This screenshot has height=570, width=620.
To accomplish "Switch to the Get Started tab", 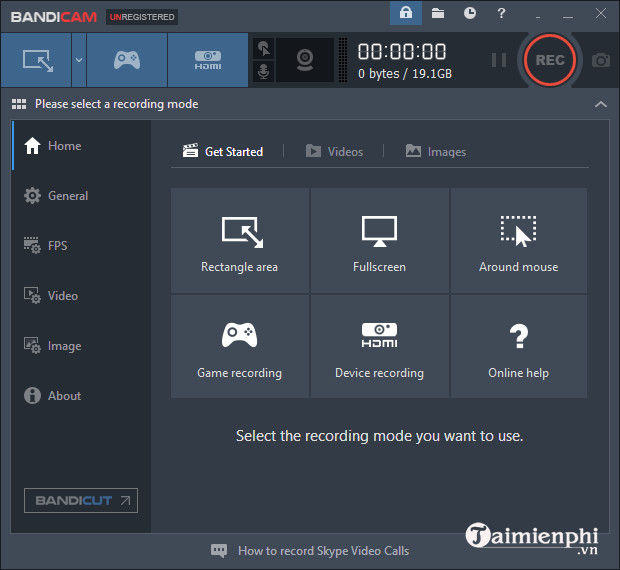I will tap(223, 151).
